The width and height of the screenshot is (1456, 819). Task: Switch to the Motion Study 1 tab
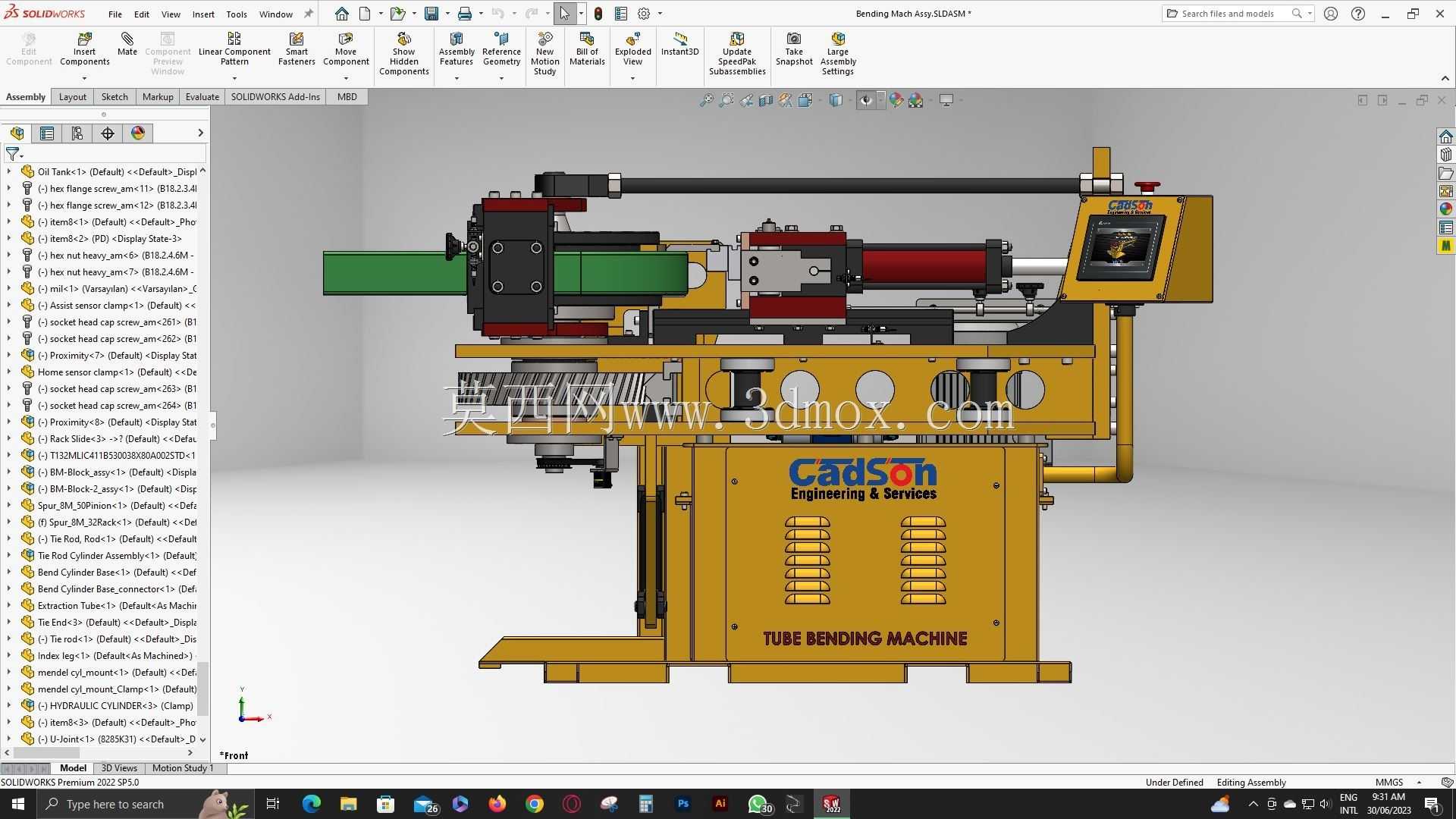(183, 768)
